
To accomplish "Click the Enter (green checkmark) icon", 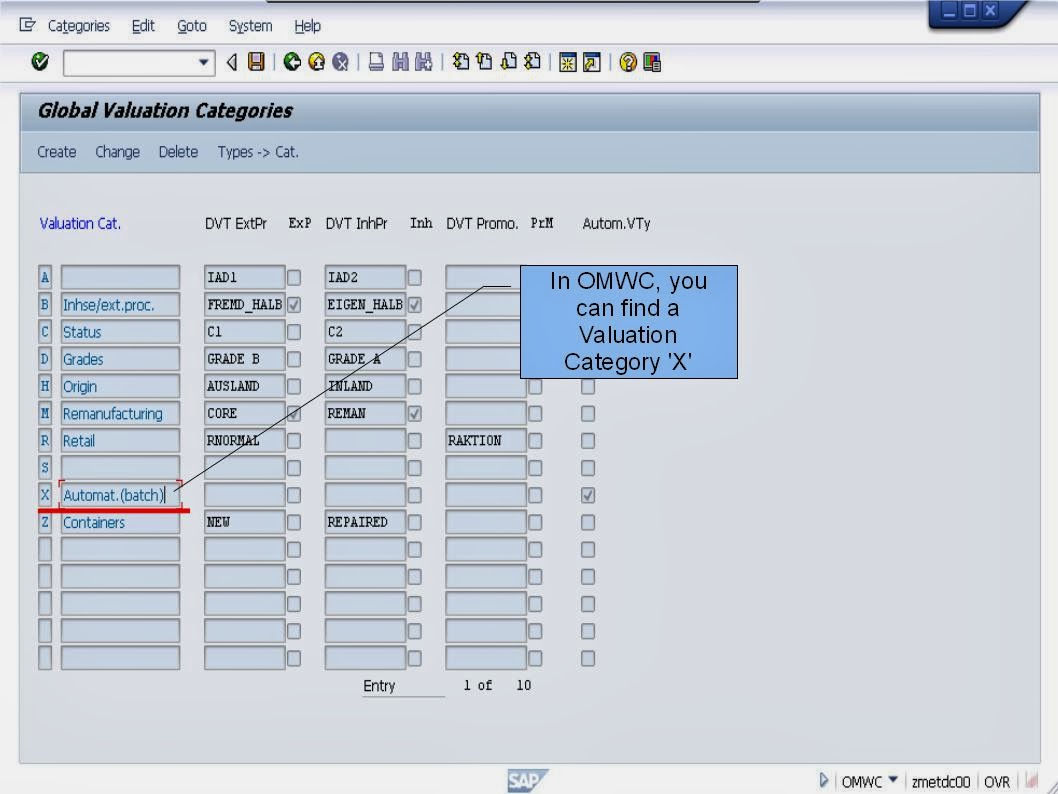I will (39, 61).
